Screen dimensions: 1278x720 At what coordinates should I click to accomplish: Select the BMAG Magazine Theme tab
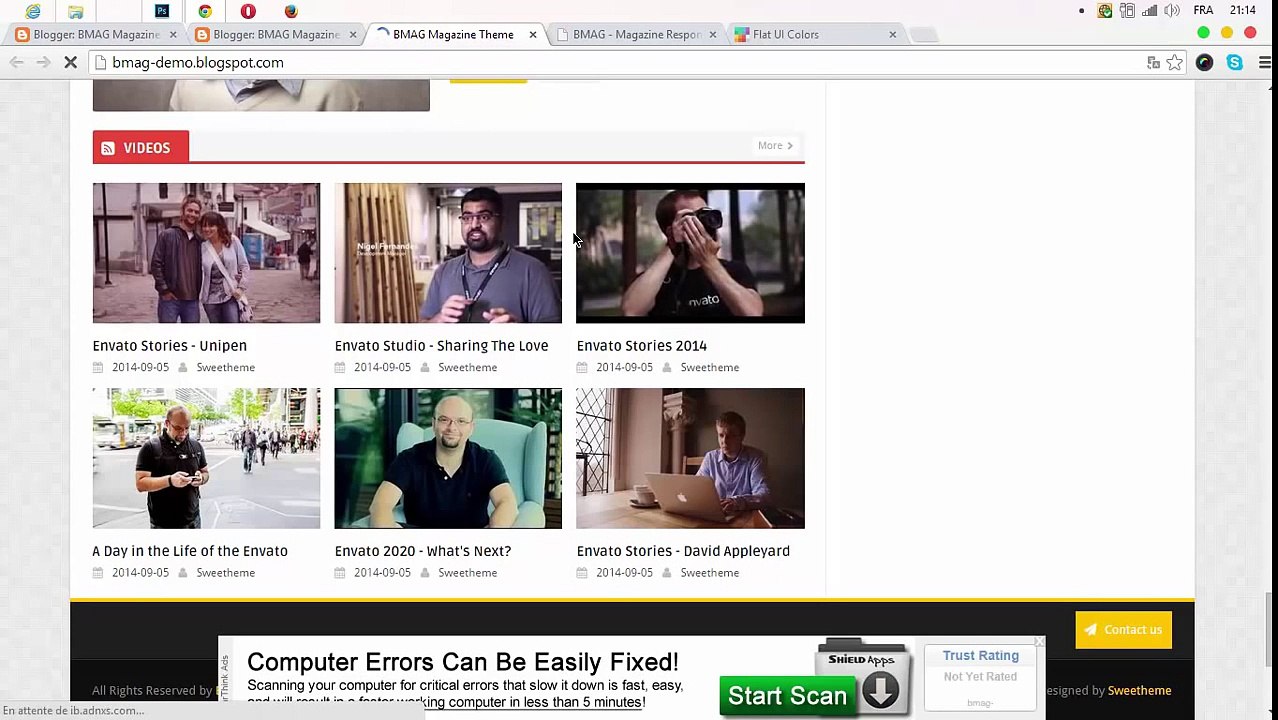click(x=453, y=34)
